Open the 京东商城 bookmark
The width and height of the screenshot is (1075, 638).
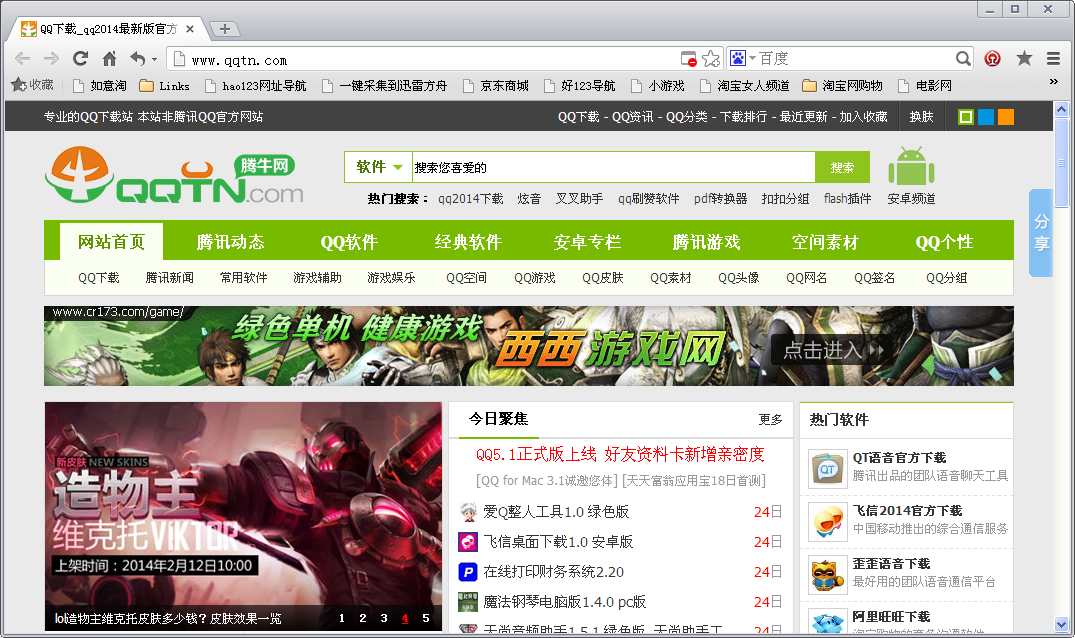tap(496, 86)
